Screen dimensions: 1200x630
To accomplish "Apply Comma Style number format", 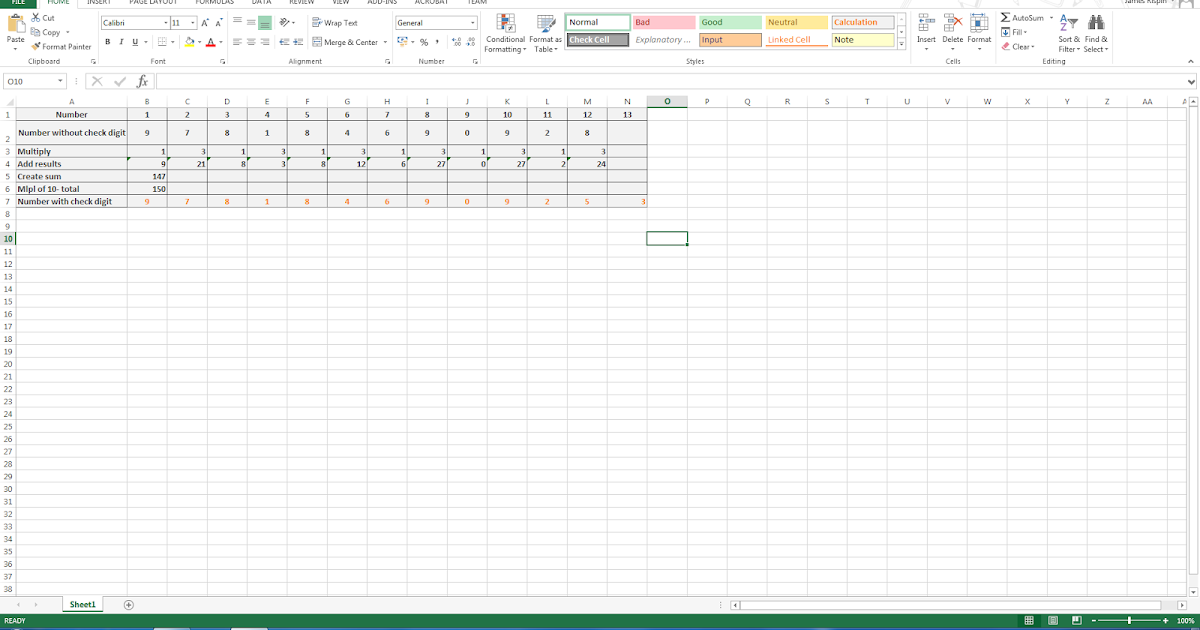I will click(x=437, y=42).
